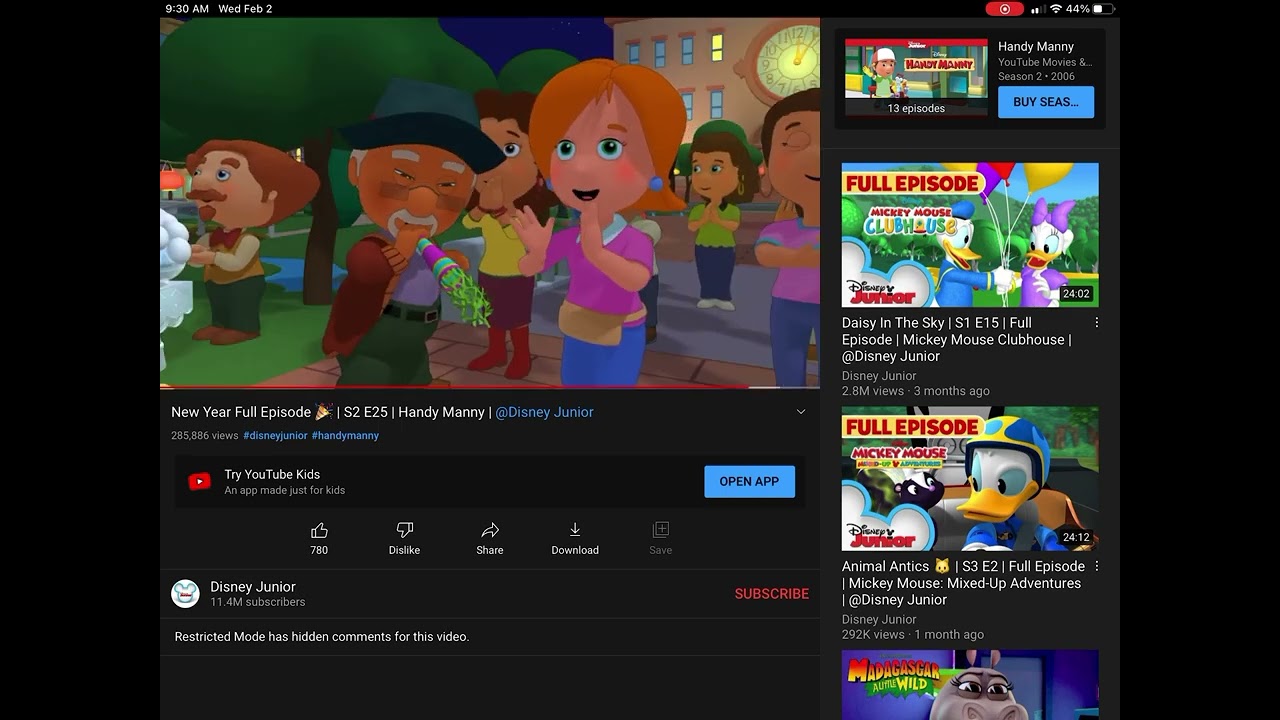Subscribe to Disney Junior channel

(772, 594)
